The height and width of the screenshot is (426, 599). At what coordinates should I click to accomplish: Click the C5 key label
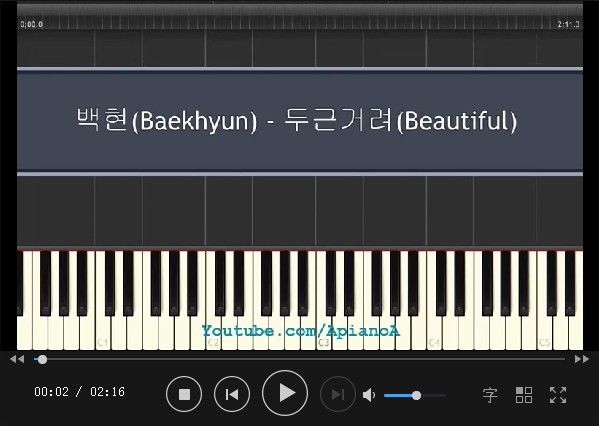pos(544,342)
